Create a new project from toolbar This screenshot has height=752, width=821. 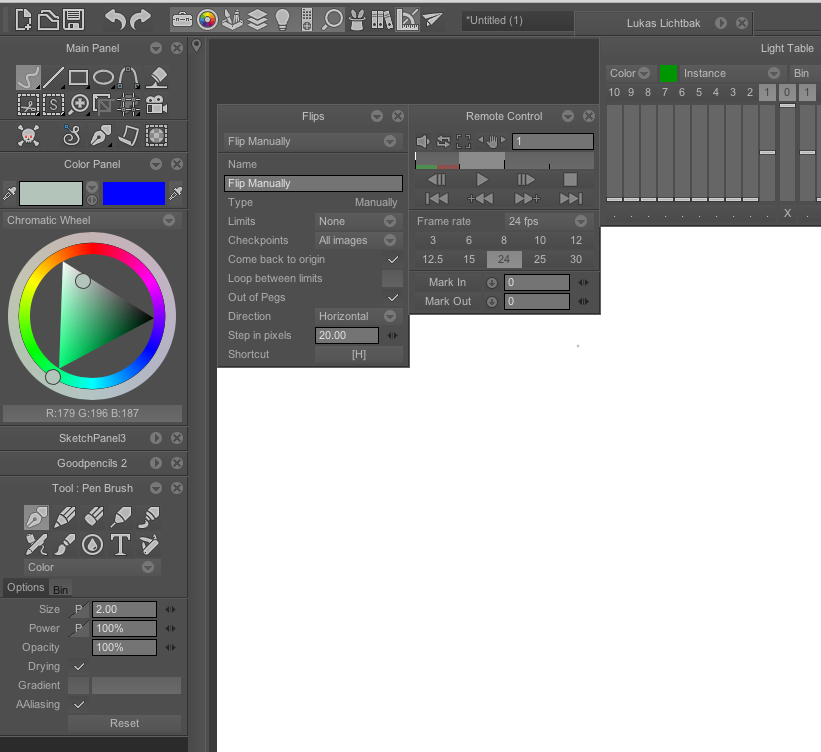(x=22, y=20)
